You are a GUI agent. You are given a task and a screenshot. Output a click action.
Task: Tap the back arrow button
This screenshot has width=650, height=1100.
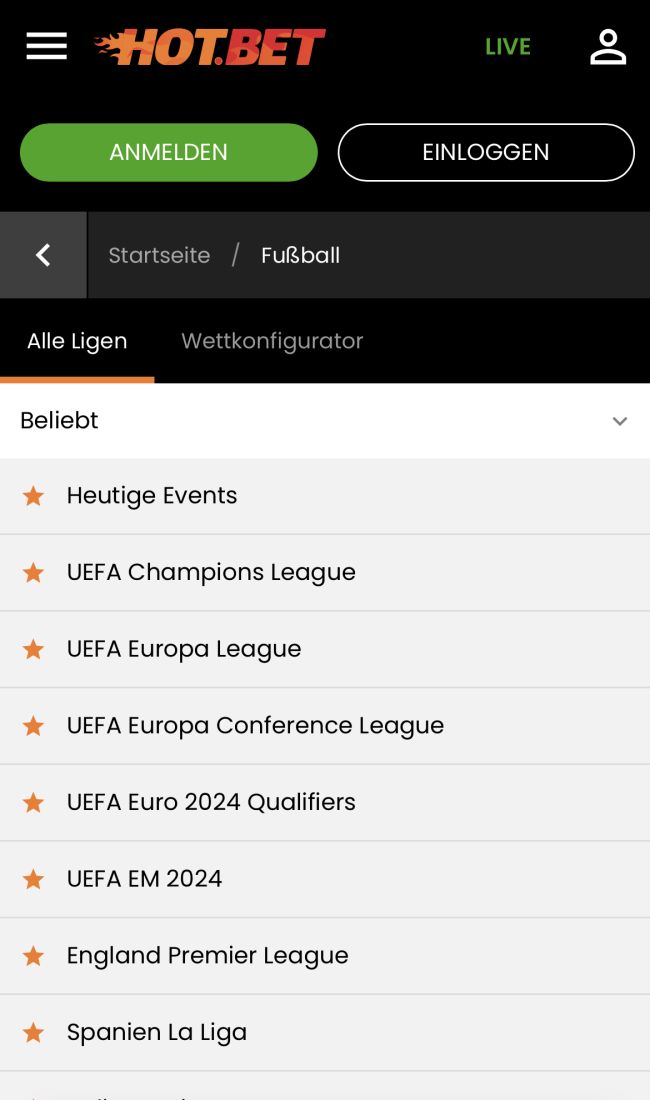coord(43,255)
